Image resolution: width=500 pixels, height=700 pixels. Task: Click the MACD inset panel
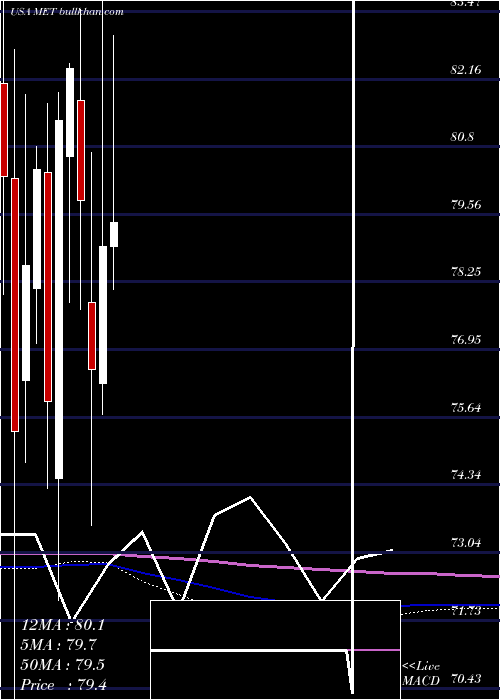point(275,650)
